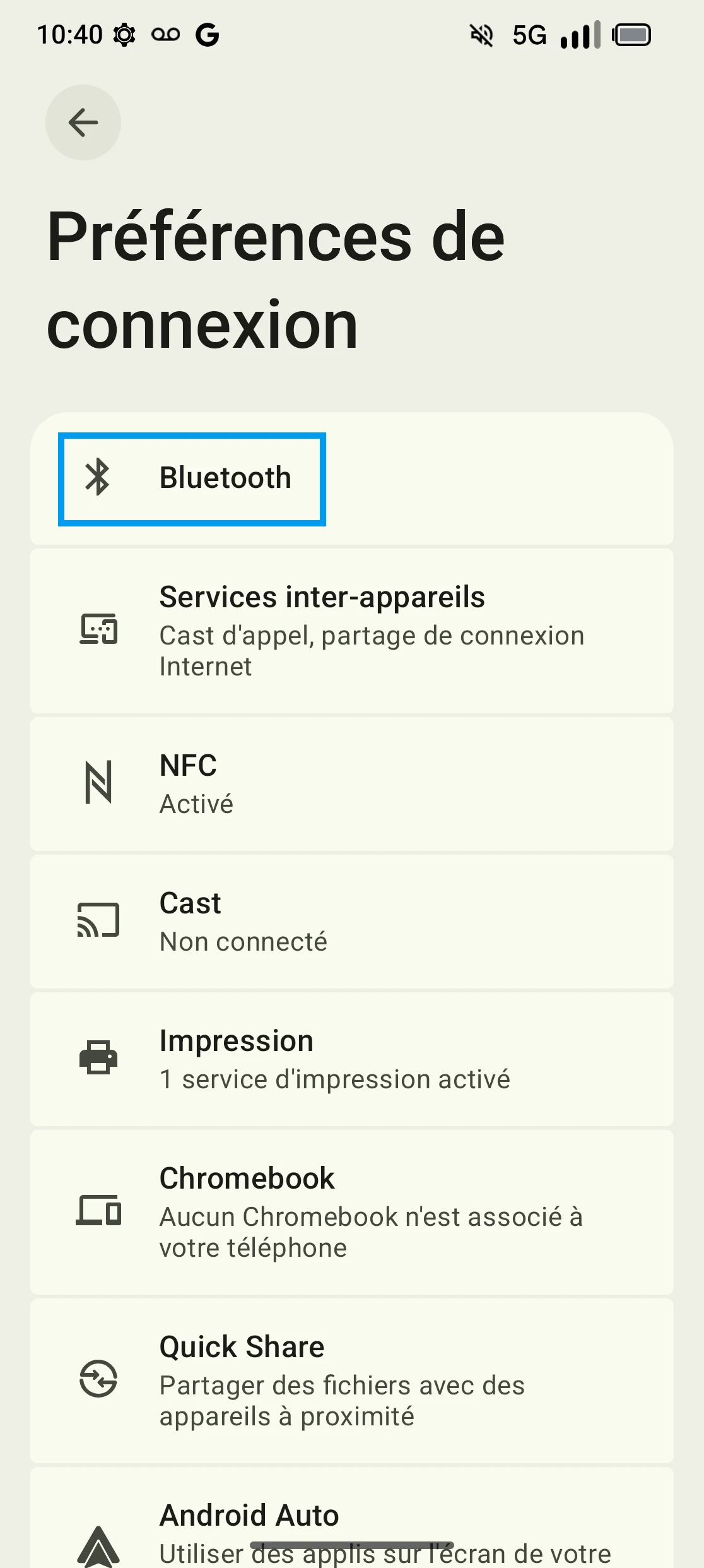Tap the Android Auto logo icon
The width and height of the screenshot is (704, 1568).
[98, 1545]
